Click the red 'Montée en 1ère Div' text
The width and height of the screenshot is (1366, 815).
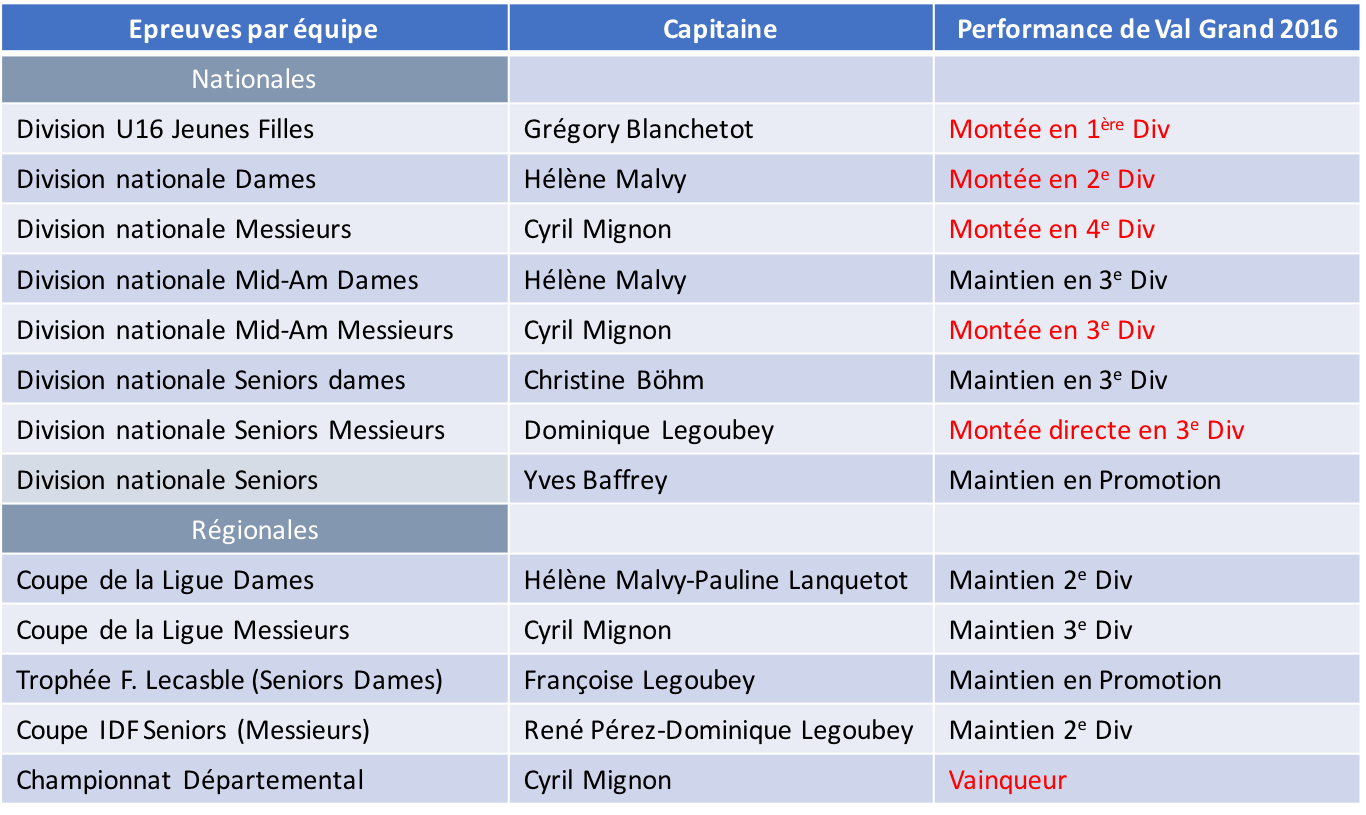(x=1059, y=129)
